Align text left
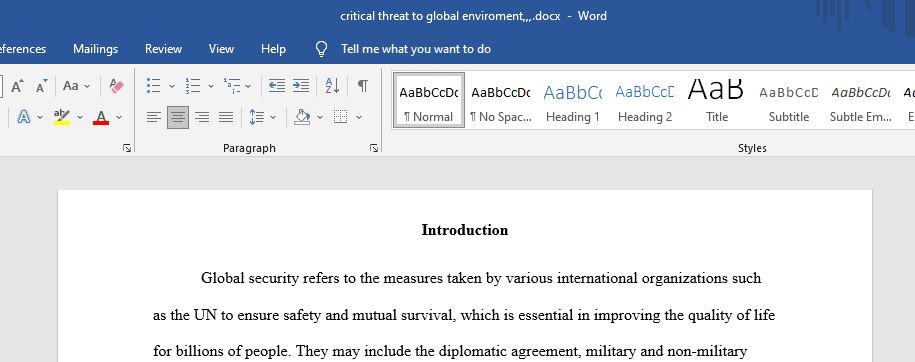Screen dimensions: 915x362 click(x=153, y=117)
